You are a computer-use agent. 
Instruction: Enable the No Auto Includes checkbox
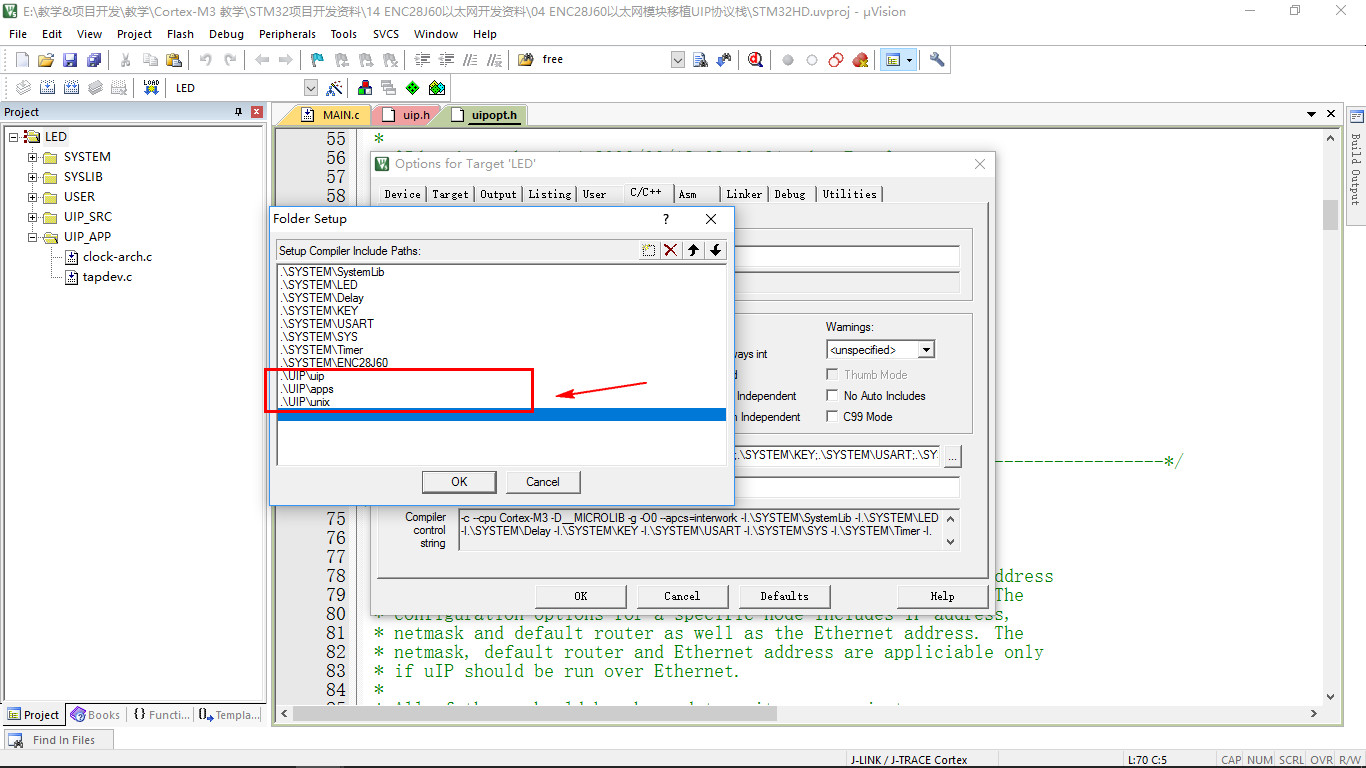[x=833, y=396]
